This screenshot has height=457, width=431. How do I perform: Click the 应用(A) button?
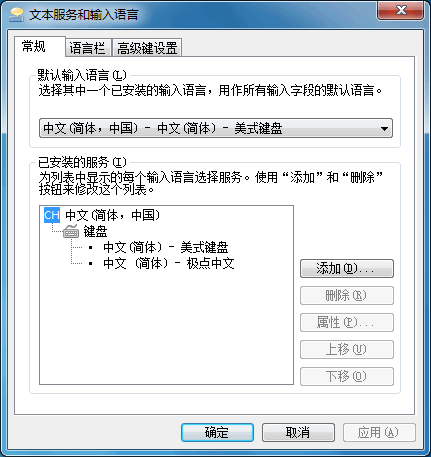point(379,433)
